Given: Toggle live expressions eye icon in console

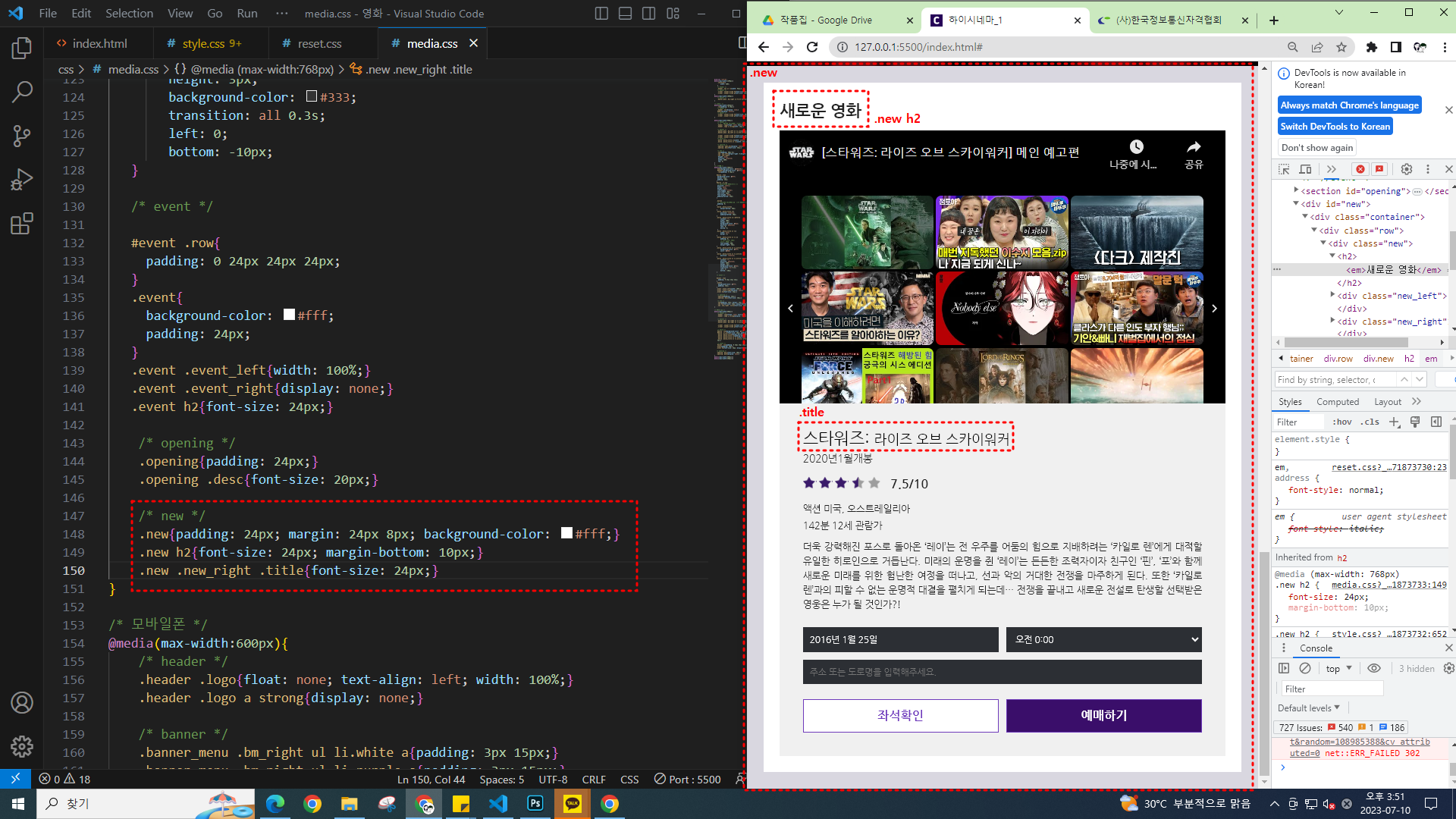Looking at the screenshot, I should click(x=1373, y=668).
